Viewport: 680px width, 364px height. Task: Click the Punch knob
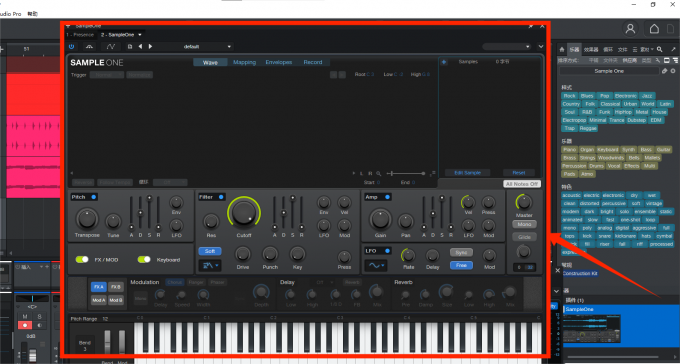pyautogui.click(x=270, y=254)
